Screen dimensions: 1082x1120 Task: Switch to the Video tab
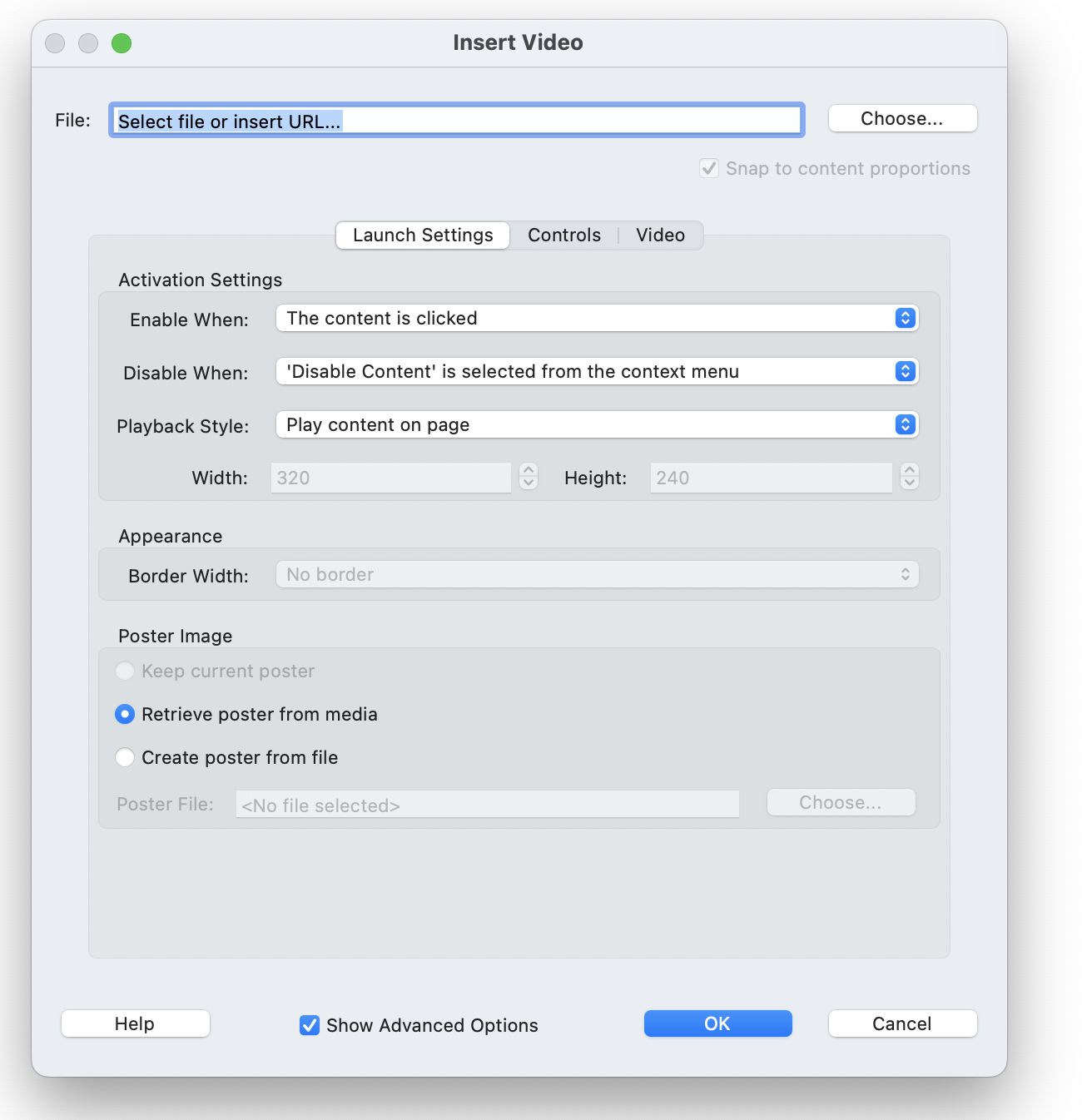coord(660,235)
